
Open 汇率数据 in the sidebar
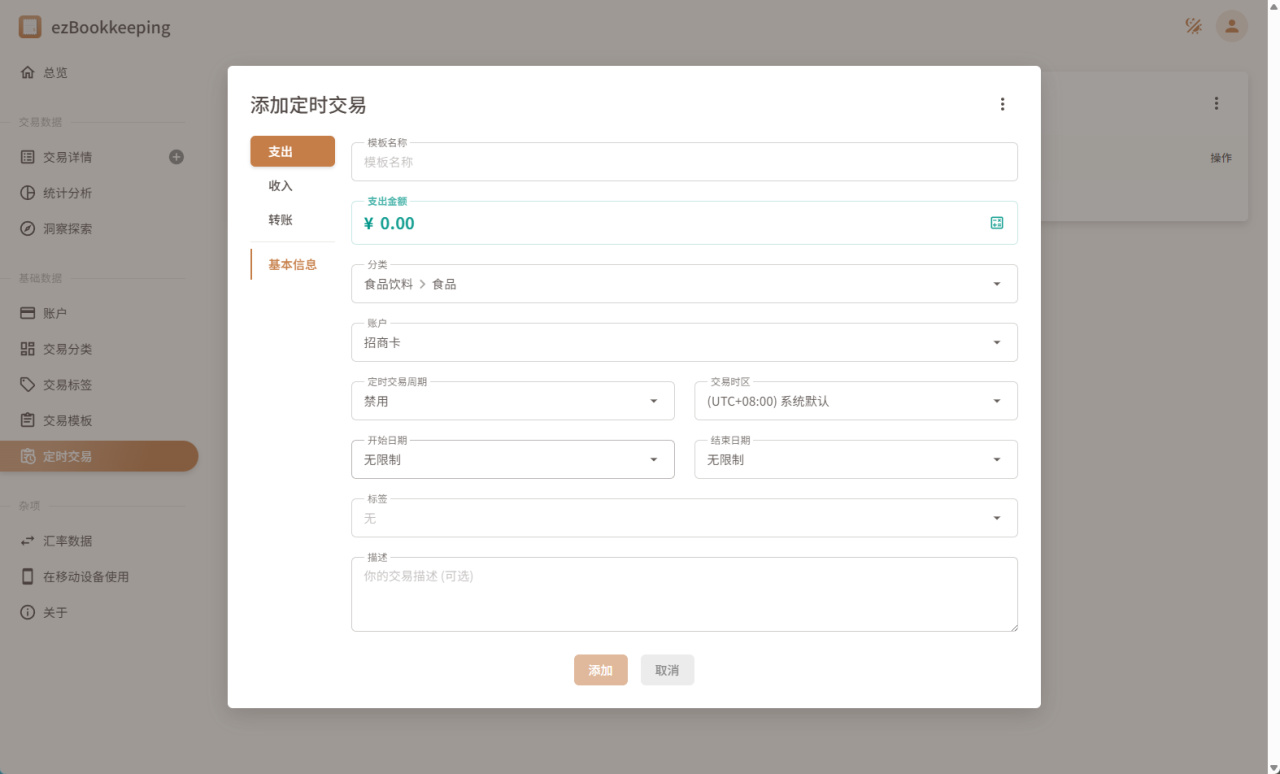(99, 541)
